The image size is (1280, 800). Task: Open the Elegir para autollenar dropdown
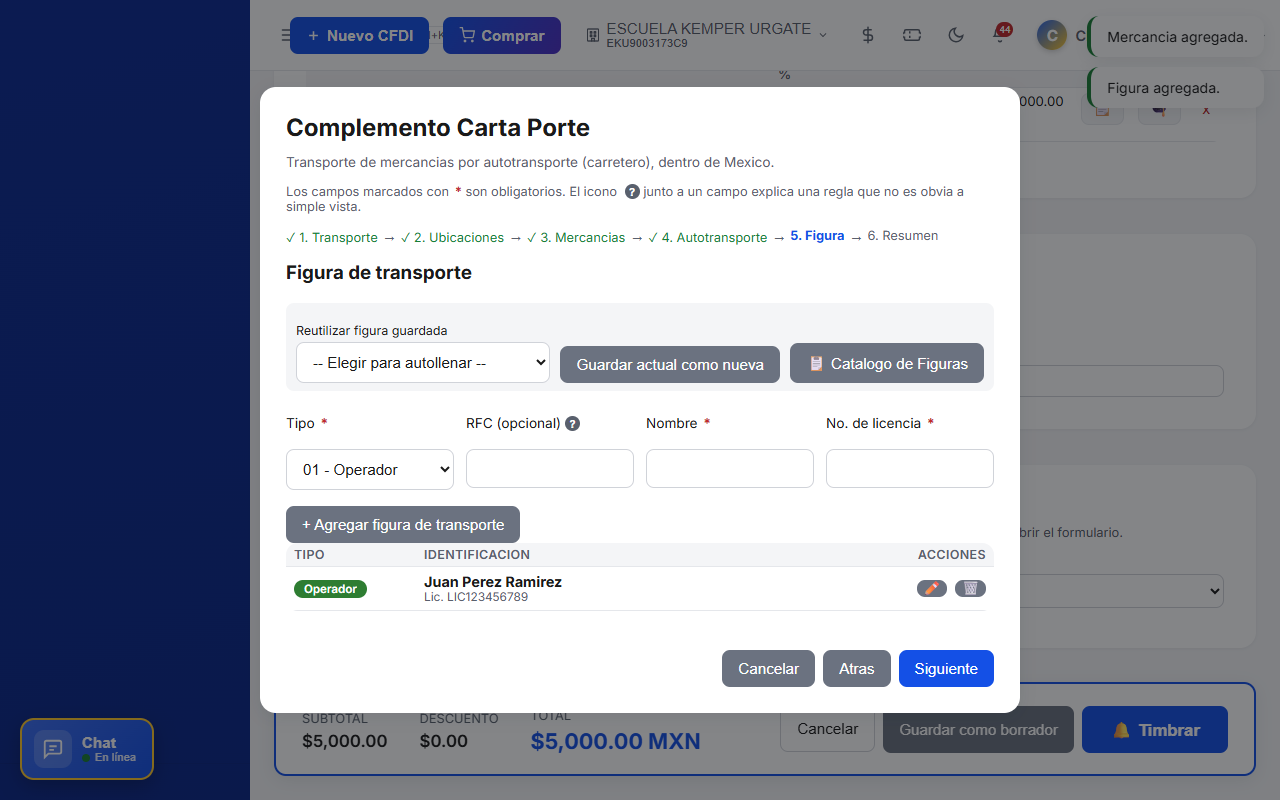tap(423, 363)
